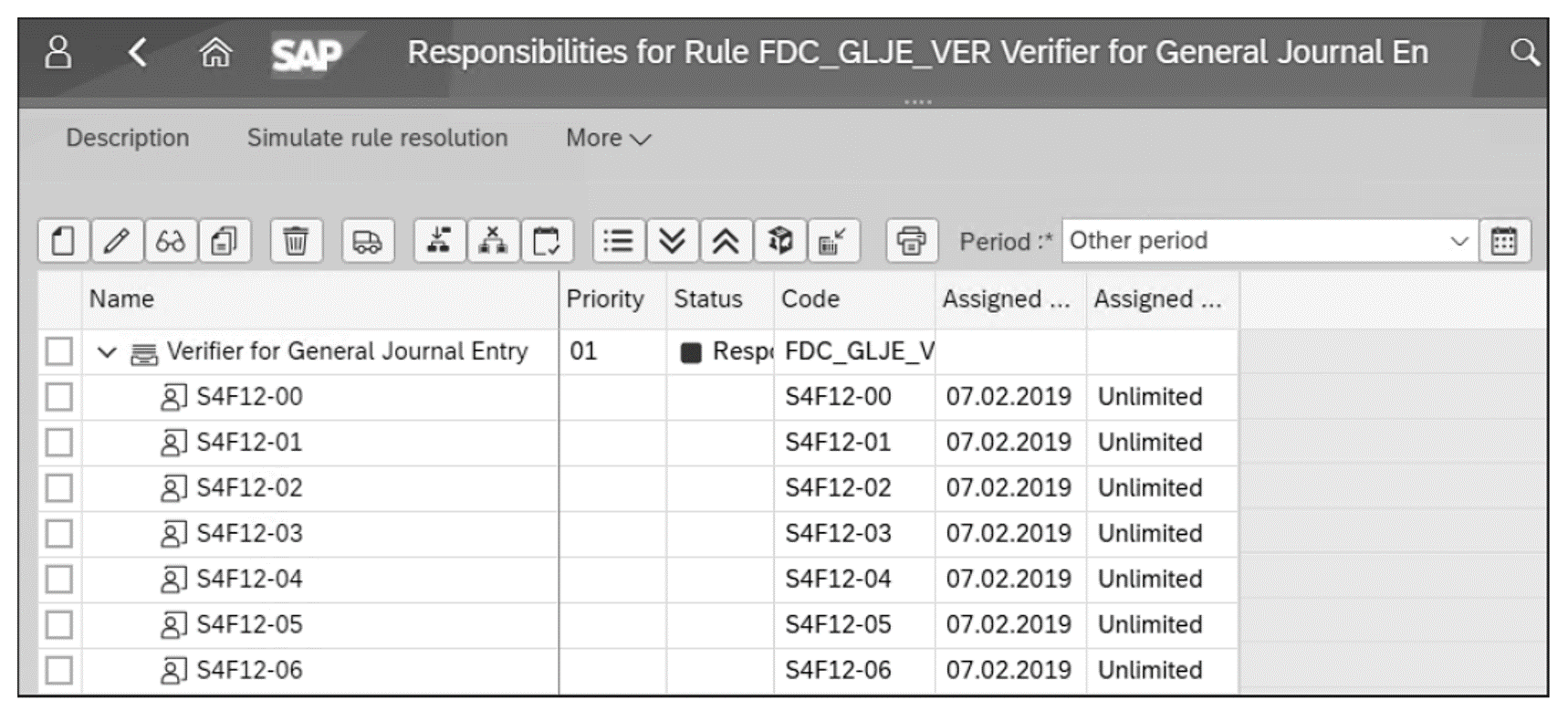
Task: Select the Edit pencil icon
Action: (117, 241)
